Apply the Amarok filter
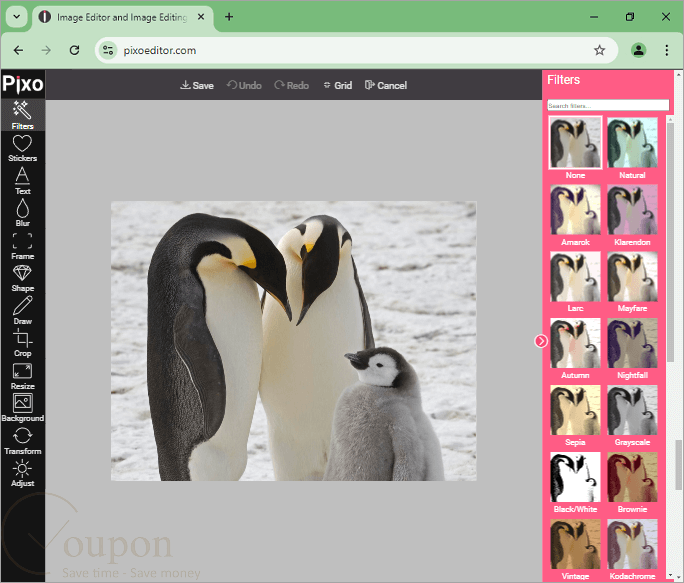The width and height of the screenshot is (684, 583). coord(575,209)
